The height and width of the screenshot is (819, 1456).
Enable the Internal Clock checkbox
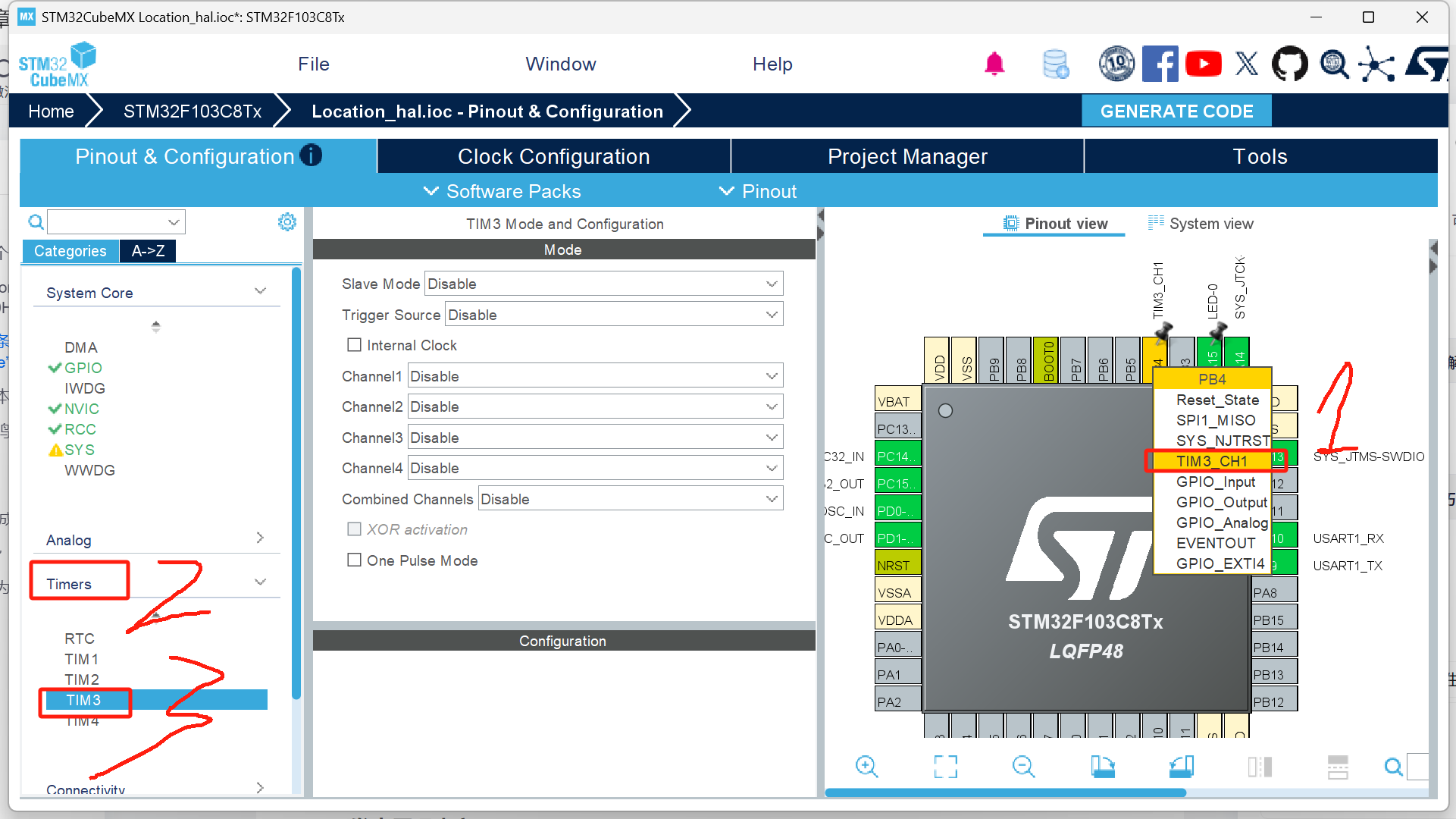[354, 345]
